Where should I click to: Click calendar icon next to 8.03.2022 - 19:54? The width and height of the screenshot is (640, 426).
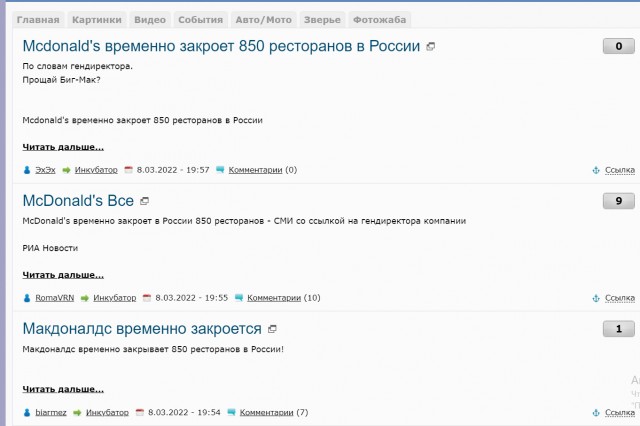pos(140,412)
